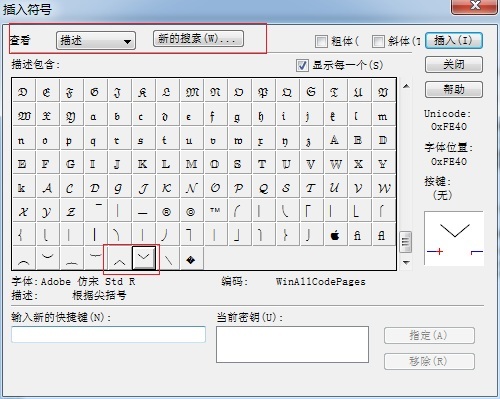Viewport: 500px width, 399px height.
Task: Select the script capital O symbol
Action: (x=215, y=188)
